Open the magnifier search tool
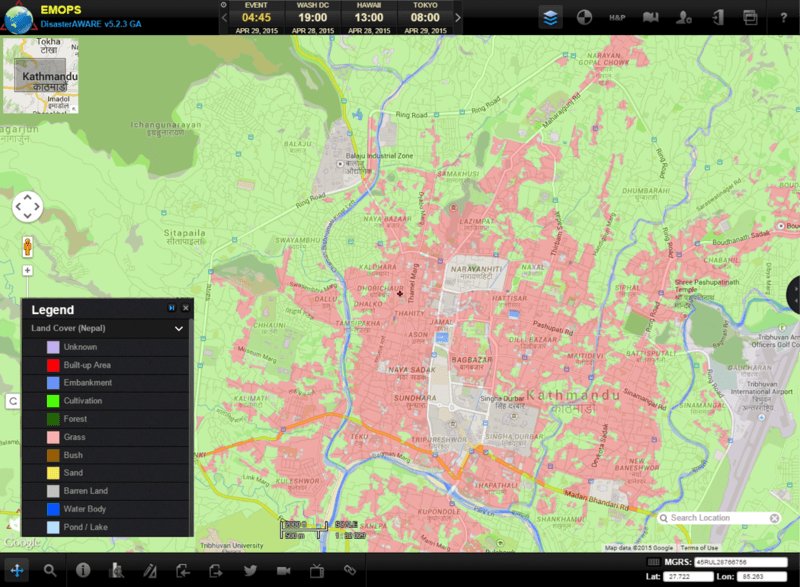800x587 pixels. tap(50, 570)
